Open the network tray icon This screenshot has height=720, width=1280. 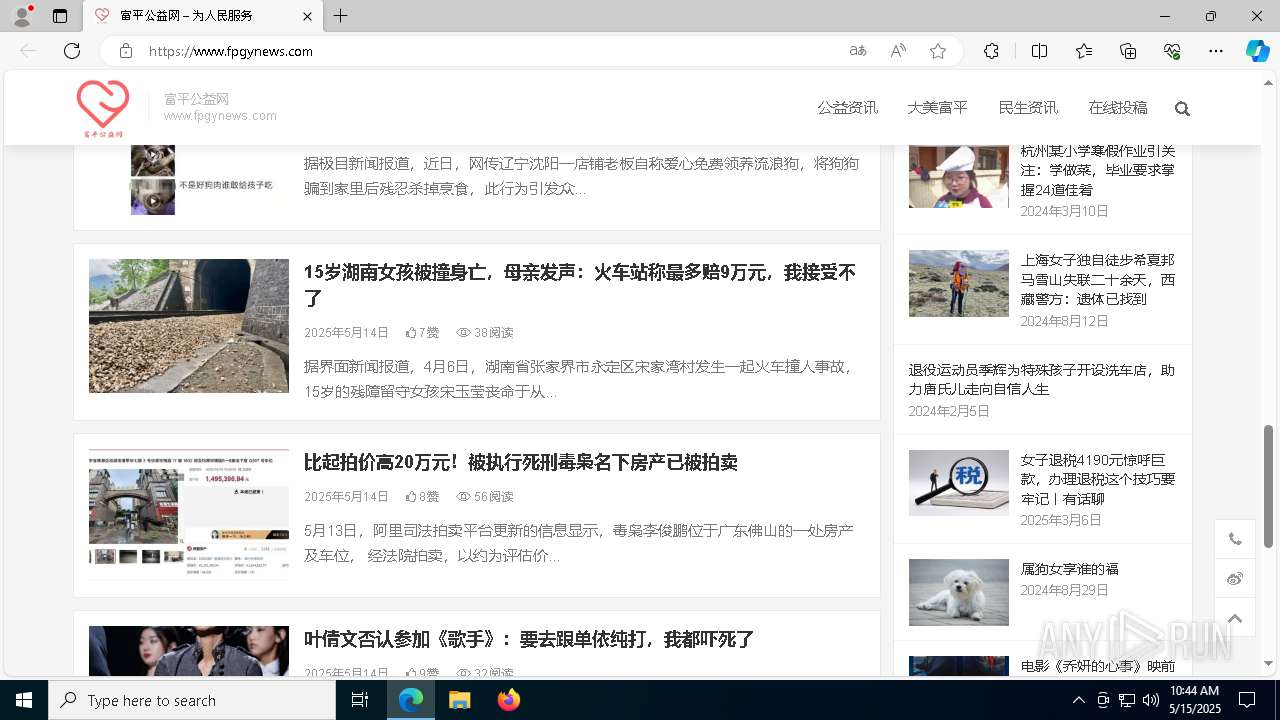(x=1127, y=700)
